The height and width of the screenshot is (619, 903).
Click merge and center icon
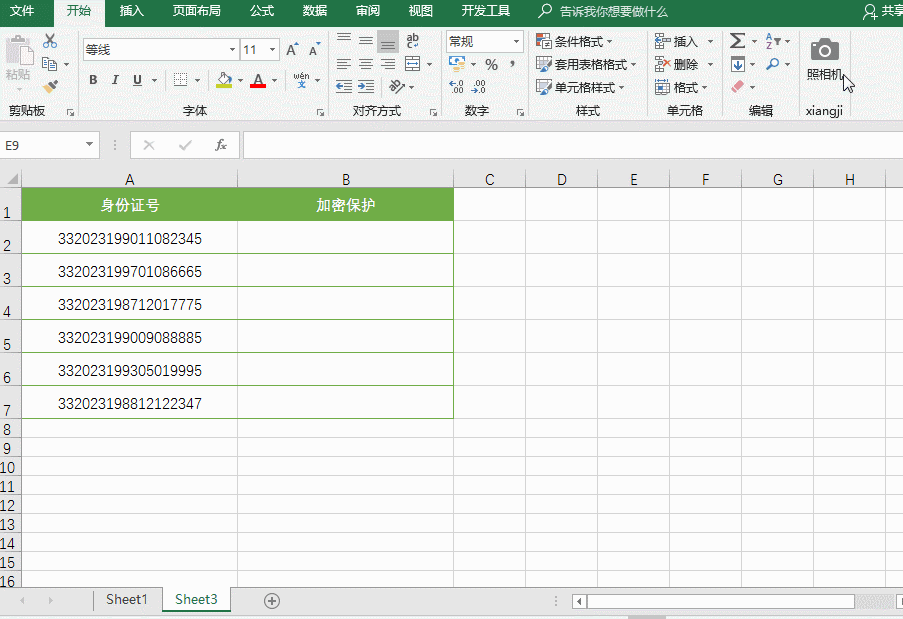(412, 64)
